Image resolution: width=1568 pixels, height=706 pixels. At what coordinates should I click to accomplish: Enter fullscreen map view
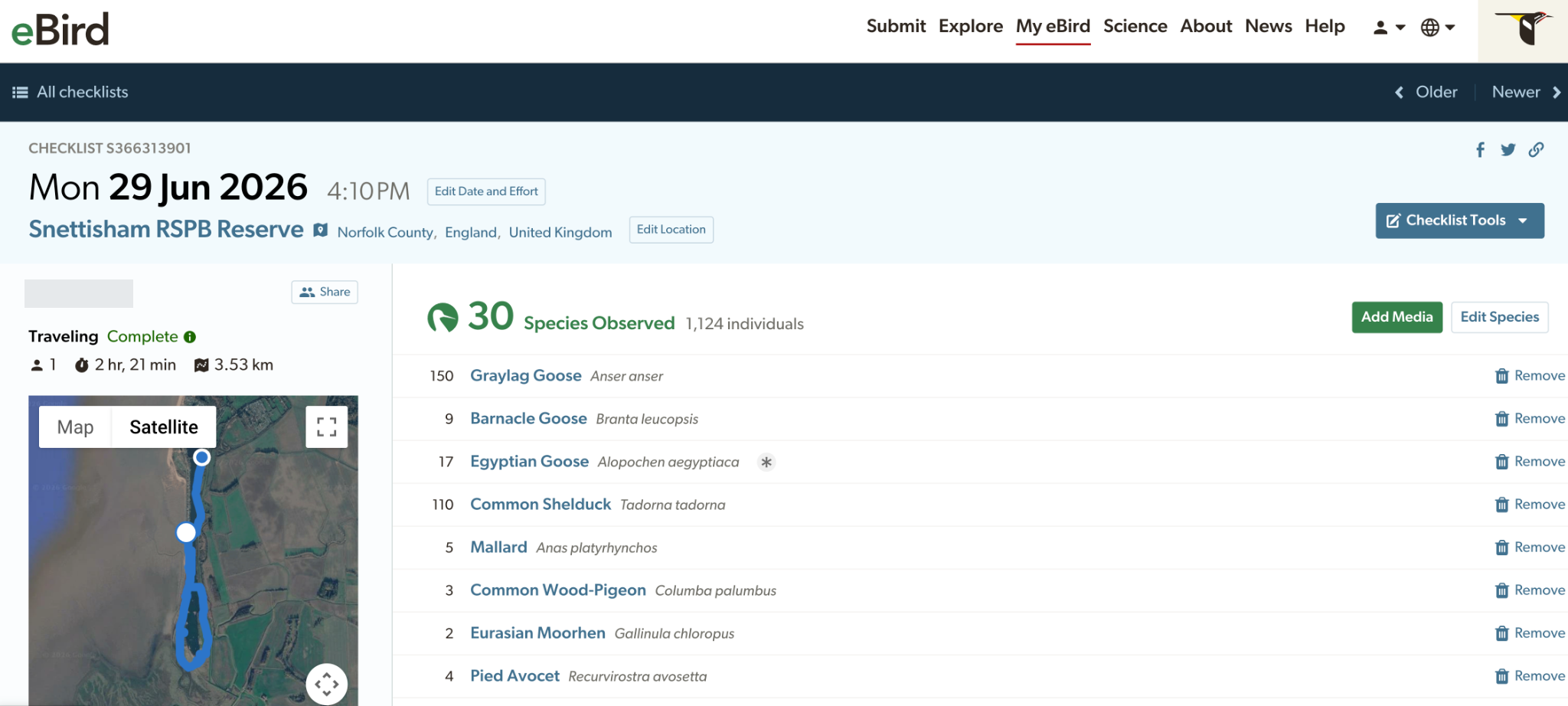326,427
